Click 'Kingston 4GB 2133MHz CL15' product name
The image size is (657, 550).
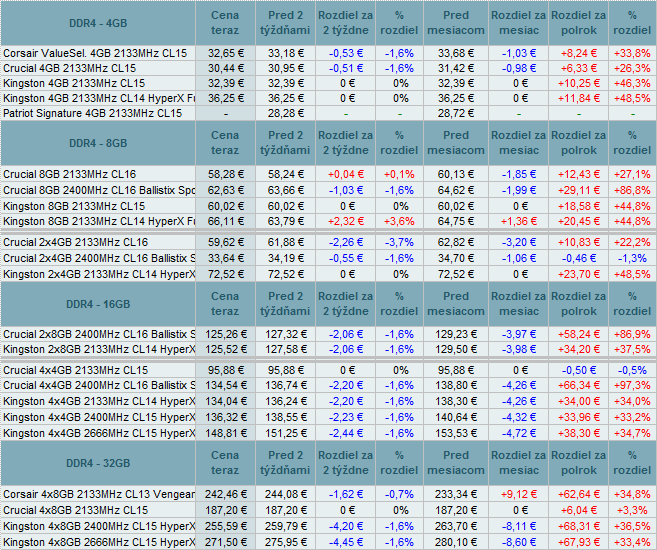click(74, 83)
